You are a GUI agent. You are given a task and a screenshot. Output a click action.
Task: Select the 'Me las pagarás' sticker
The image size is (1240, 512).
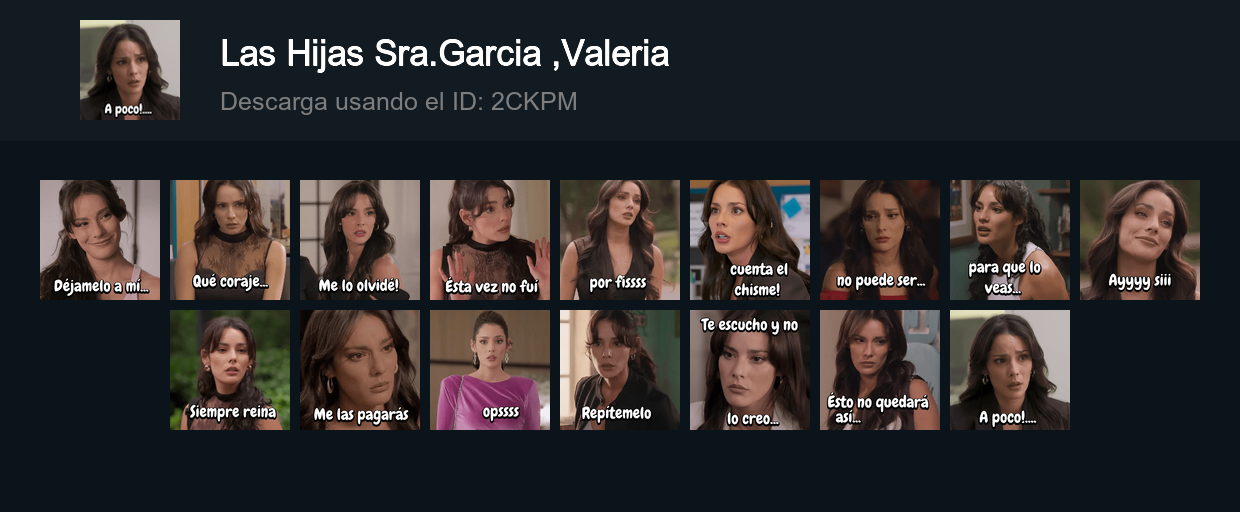pyautogui.click(x=360, y=370)
